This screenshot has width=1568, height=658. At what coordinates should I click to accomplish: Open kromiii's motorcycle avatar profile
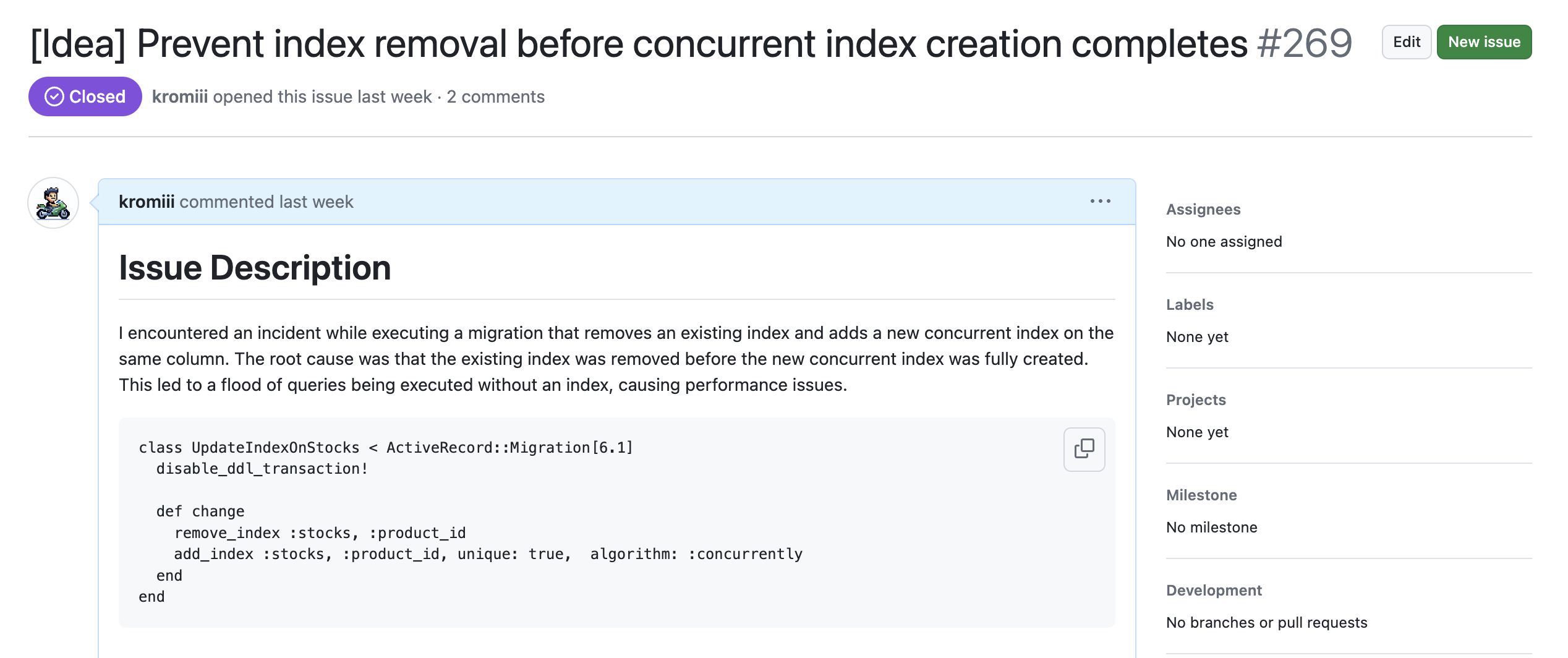pyautogui.click(x=53, y=203)
